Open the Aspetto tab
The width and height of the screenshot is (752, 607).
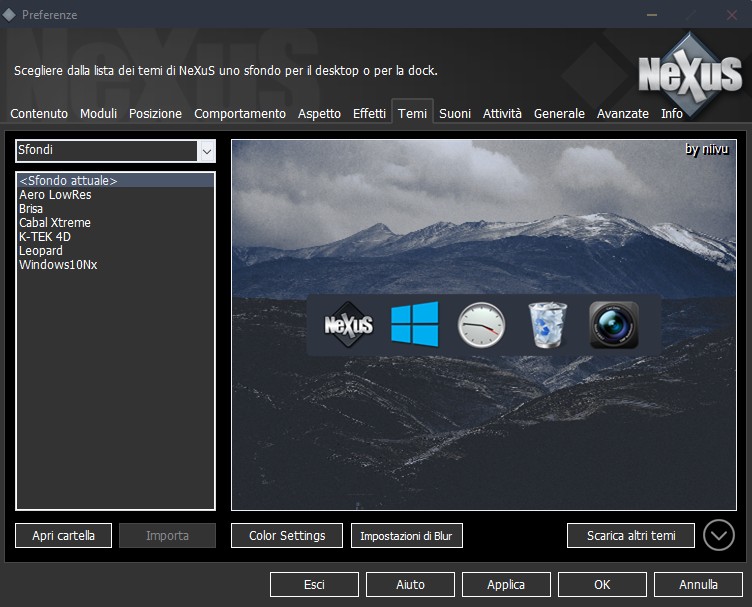319,114
